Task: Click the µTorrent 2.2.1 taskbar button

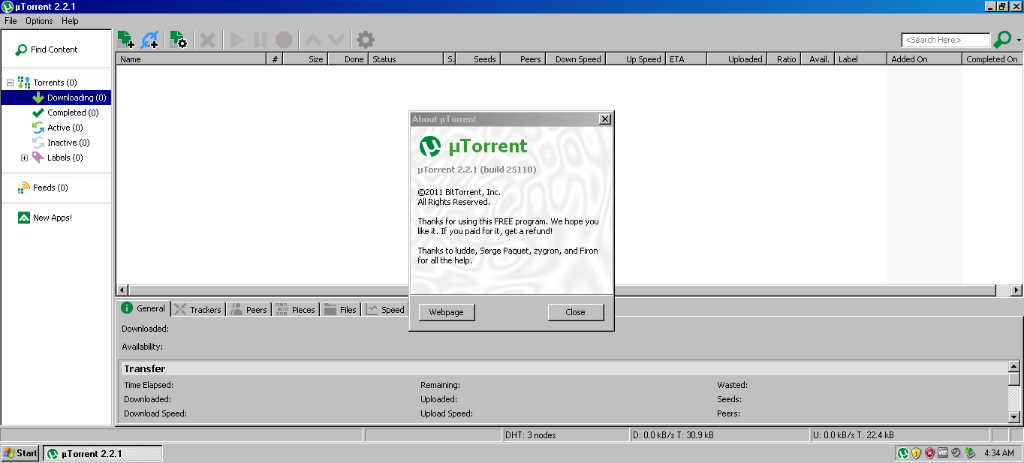Action: click(x=103, y=453)
